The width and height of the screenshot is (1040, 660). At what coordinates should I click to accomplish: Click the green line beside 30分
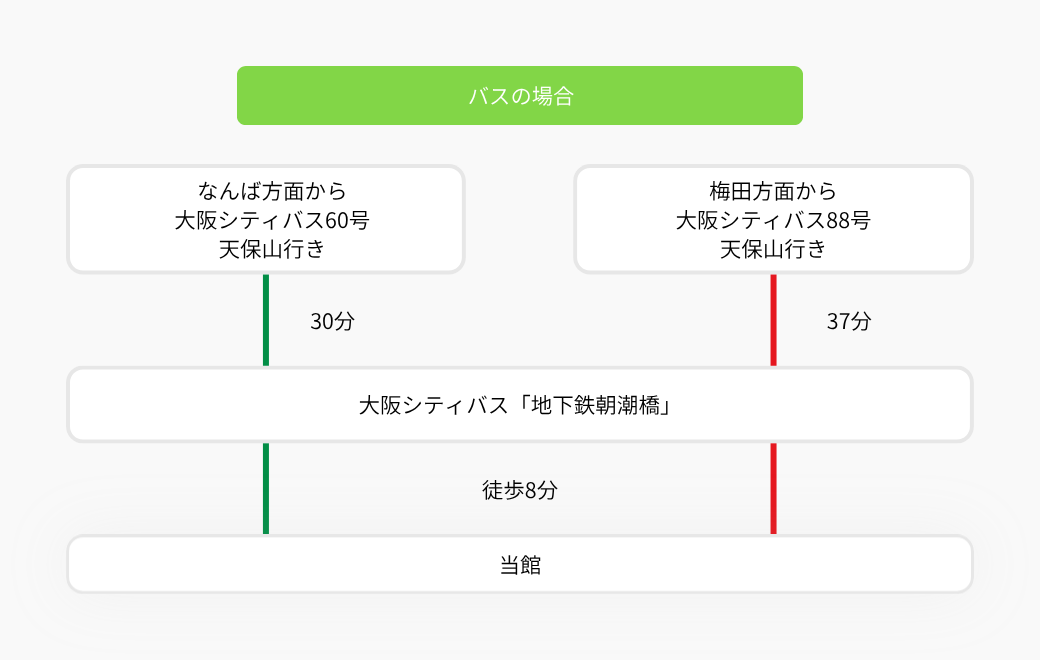266,320
